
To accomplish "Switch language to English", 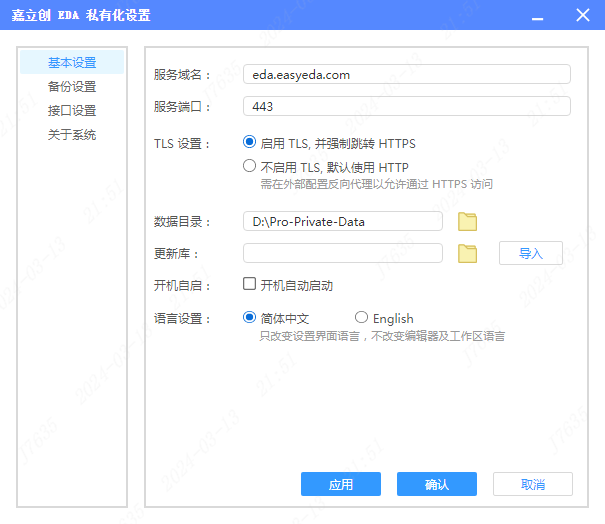I will pos(361,317).
